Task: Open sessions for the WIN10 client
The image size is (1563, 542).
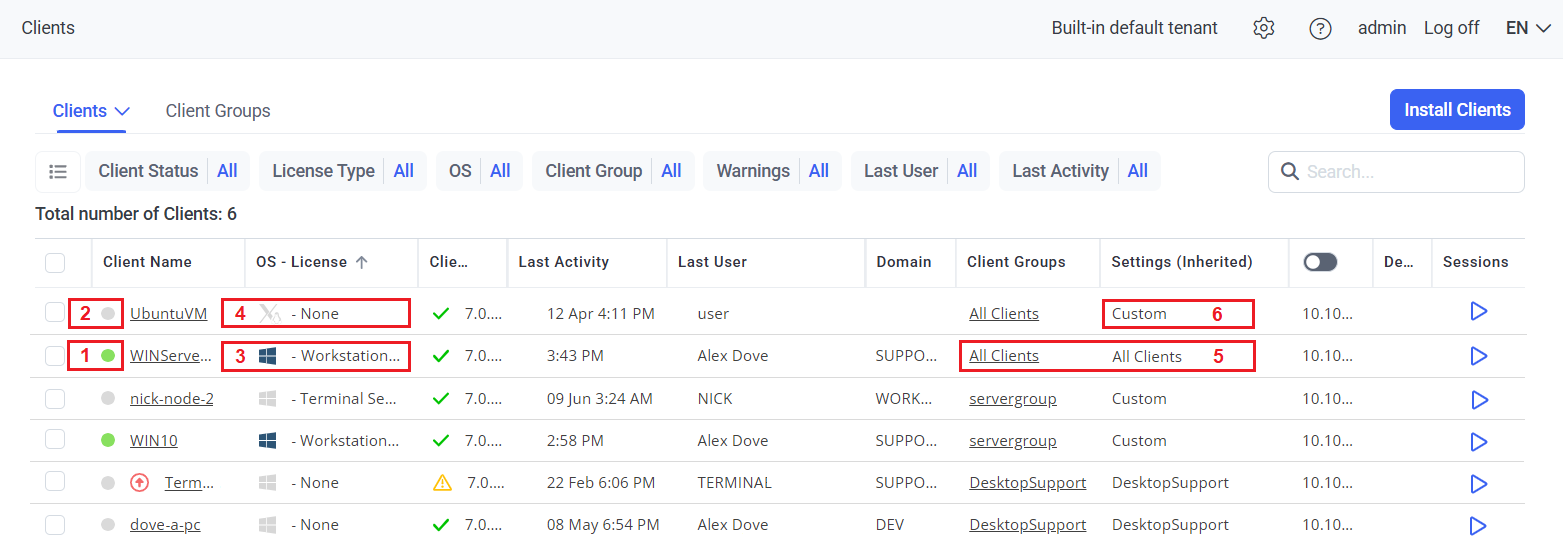Action: click(1479, 441)
